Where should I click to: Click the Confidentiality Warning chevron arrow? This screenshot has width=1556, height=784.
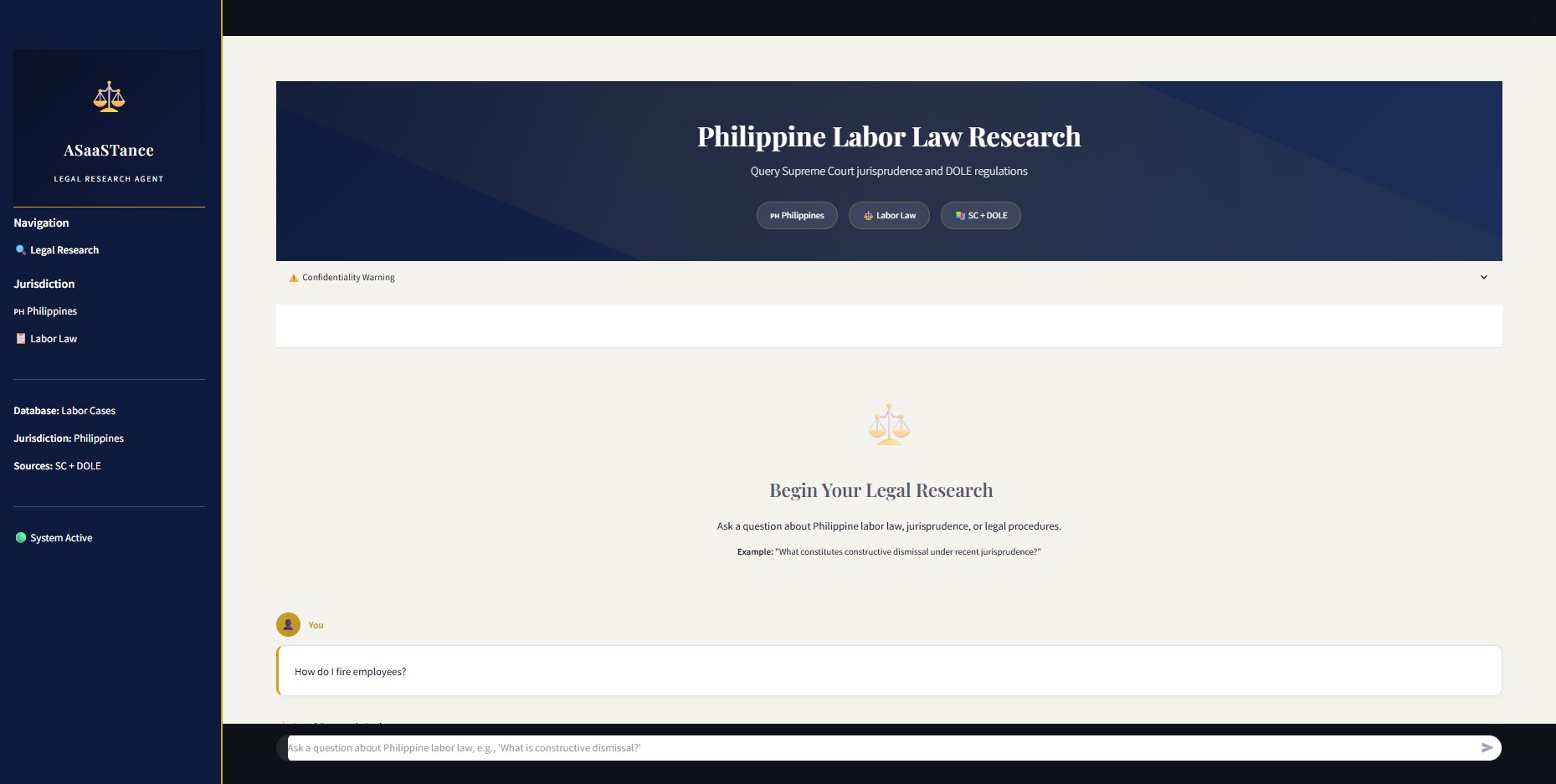click(x=1484, y=277)
